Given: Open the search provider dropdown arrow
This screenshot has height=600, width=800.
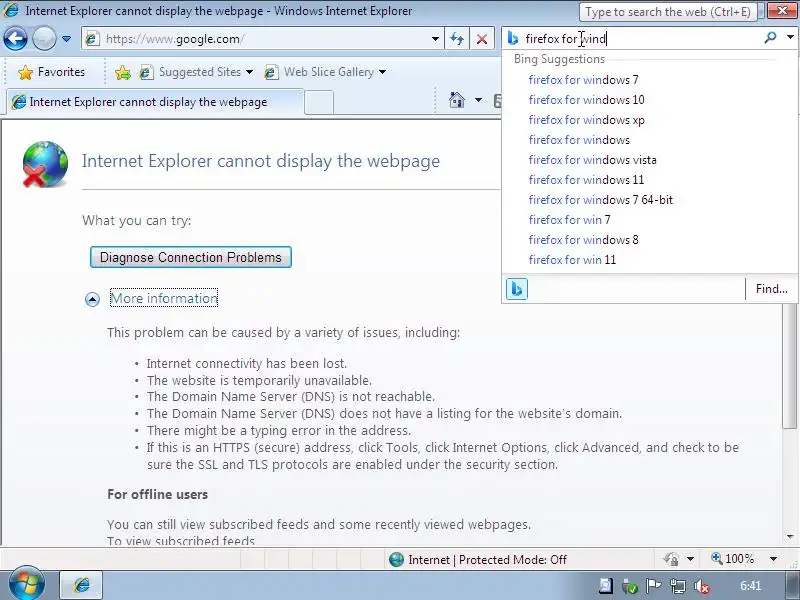Looking at the screenshot, I should tap(790, 37).
